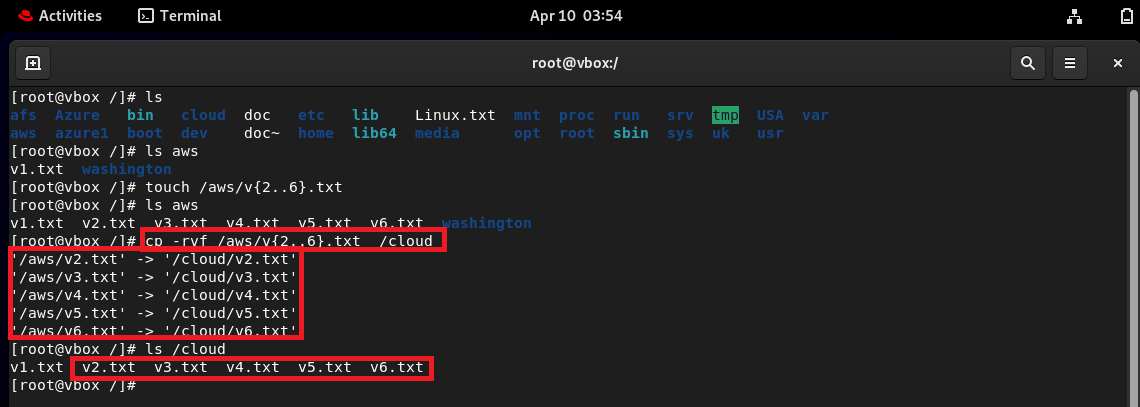The height and width of the screenshot is (407, 1140).
Task: Click the Terminal app icon in top bar
Action: [145, 15]
